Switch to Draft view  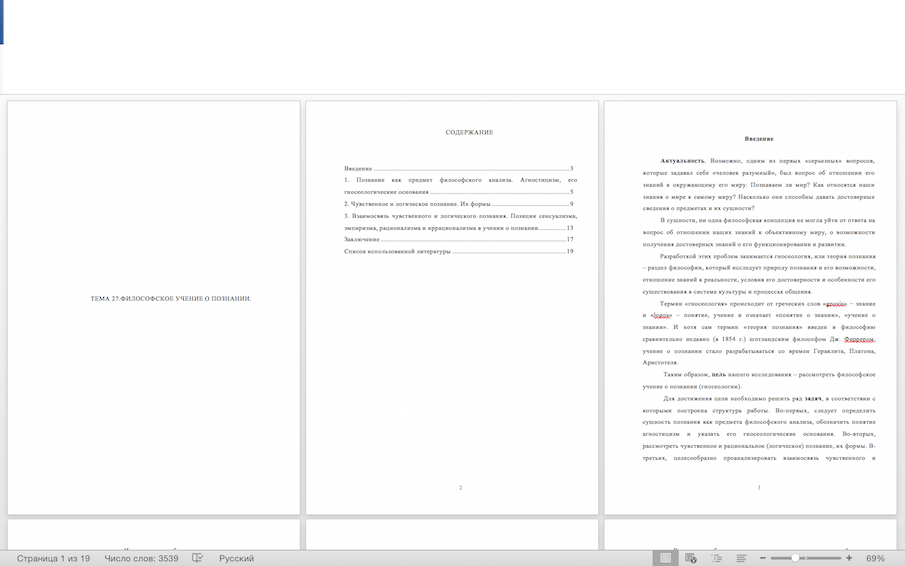tap(742, 558)
